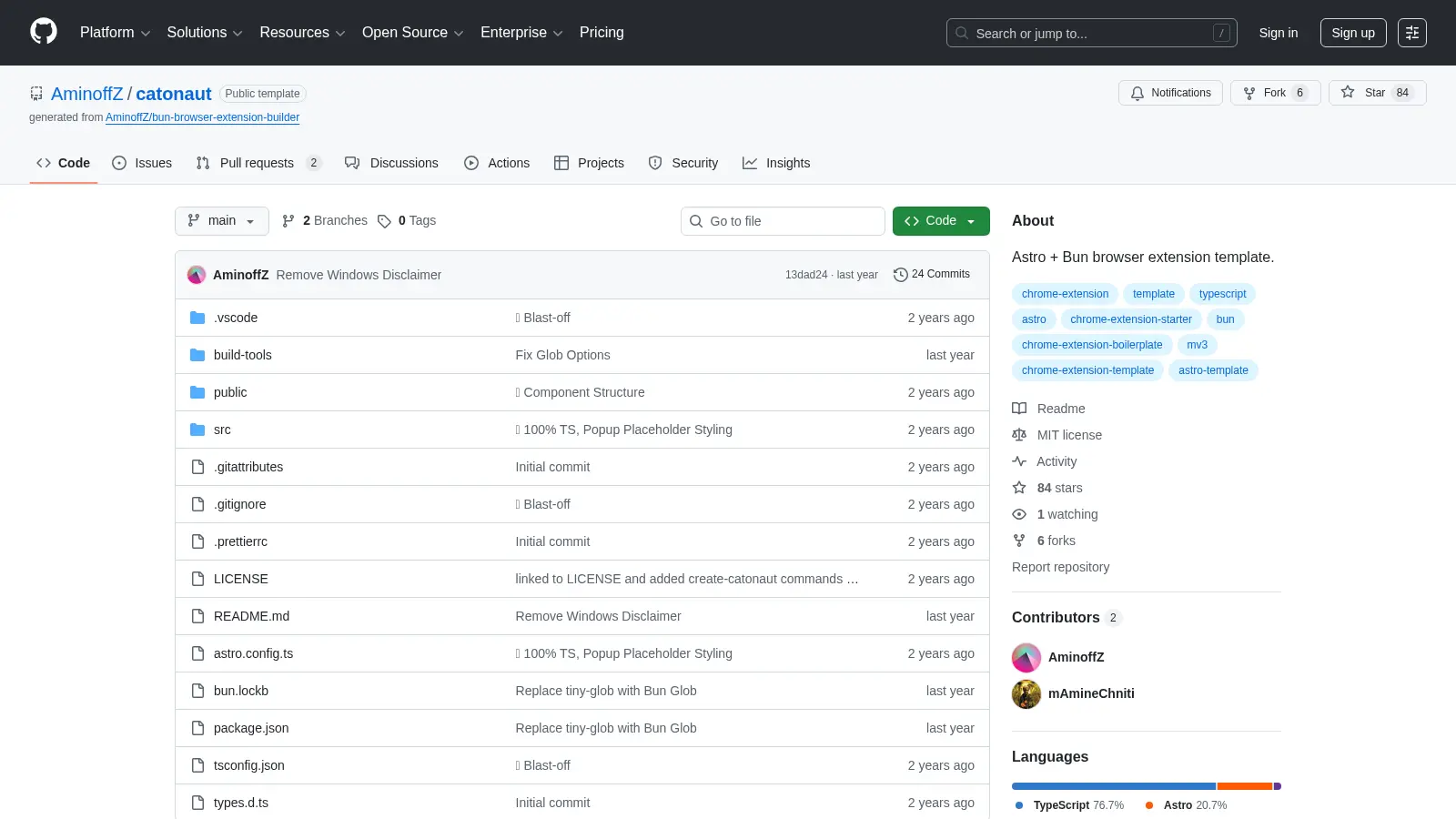Click the orange Astro segment of language bar
Screen dimensions: 1456x819
point(1245,786)
